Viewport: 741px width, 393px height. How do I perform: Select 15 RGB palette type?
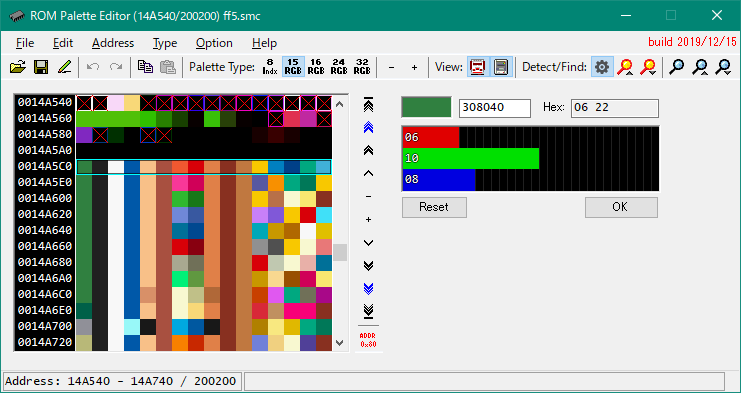tap(293, 67)
